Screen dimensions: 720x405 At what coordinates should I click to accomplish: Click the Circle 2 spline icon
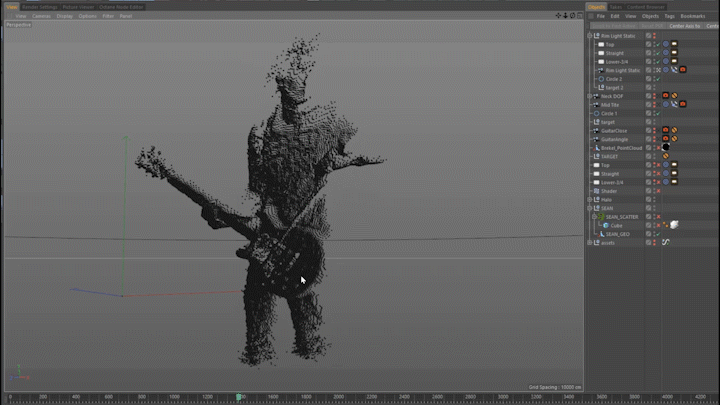[601, 79]
